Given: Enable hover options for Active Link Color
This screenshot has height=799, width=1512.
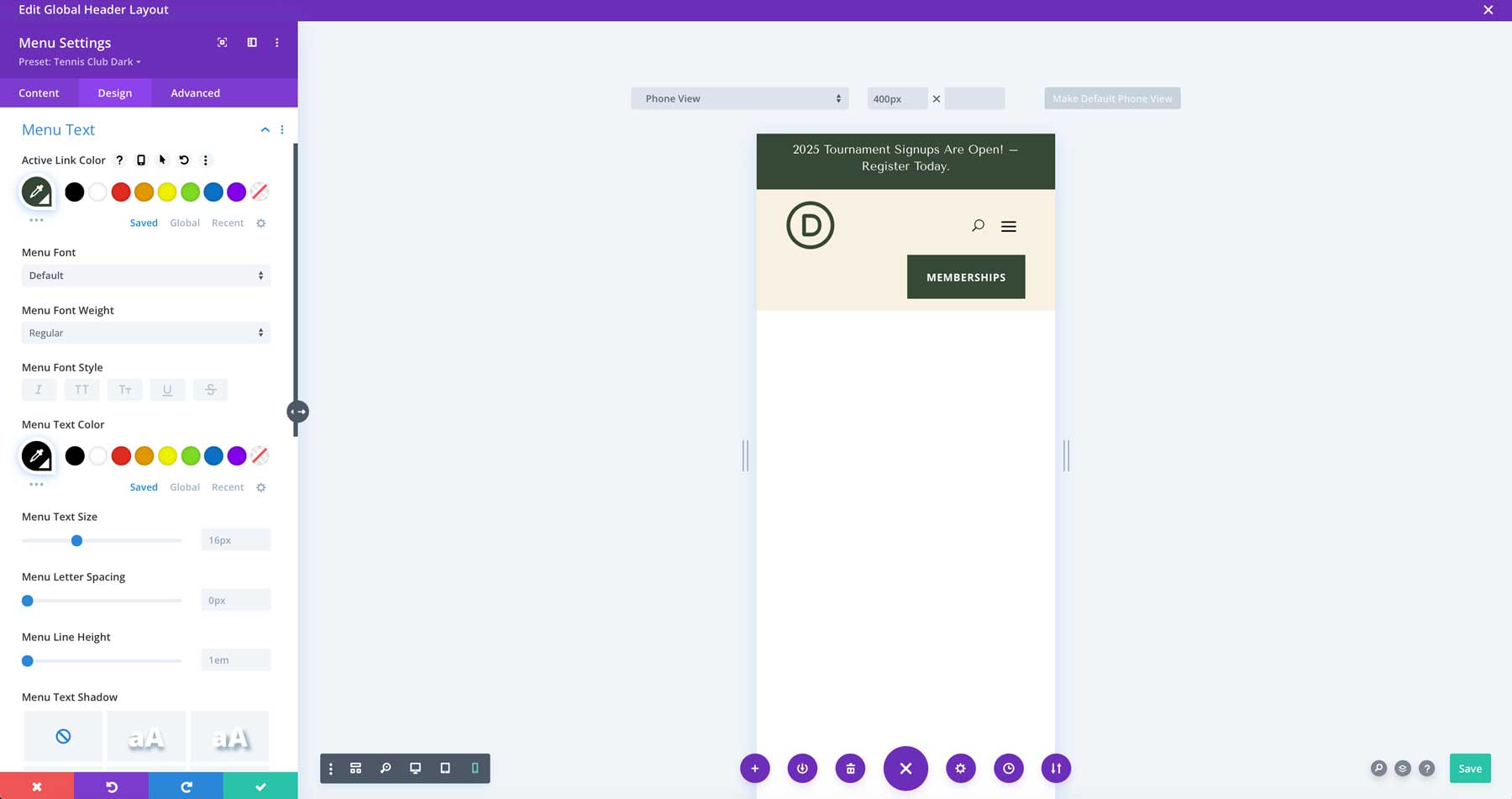Looking at the screenshot, I should point(162,160).
